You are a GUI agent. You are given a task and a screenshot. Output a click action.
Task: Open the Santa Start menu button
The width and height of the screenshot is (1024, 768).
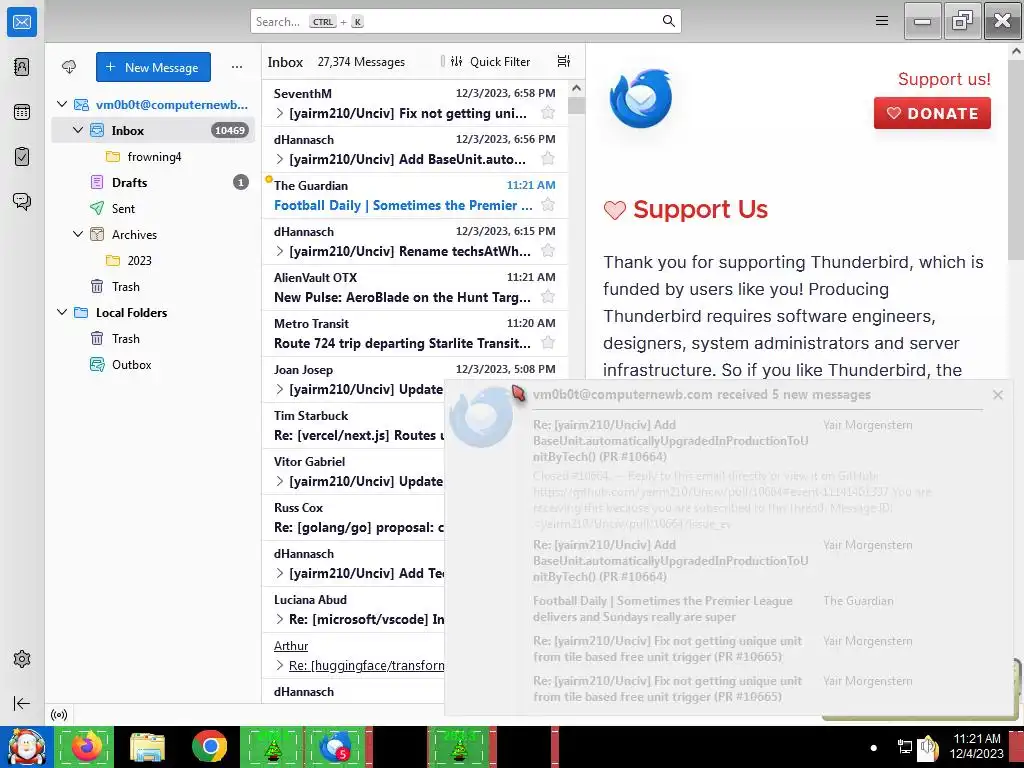coord(25,746)
